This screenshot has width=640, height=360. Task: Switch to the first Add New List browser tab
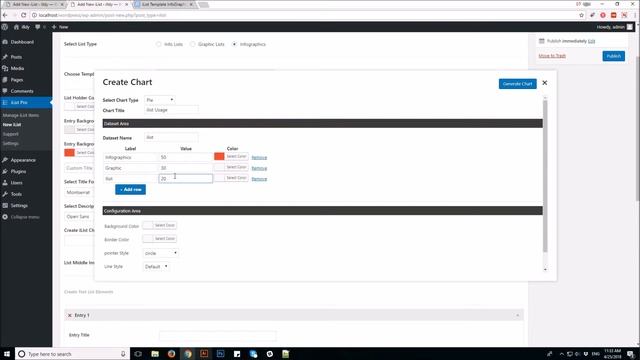[x=34, y=4]
